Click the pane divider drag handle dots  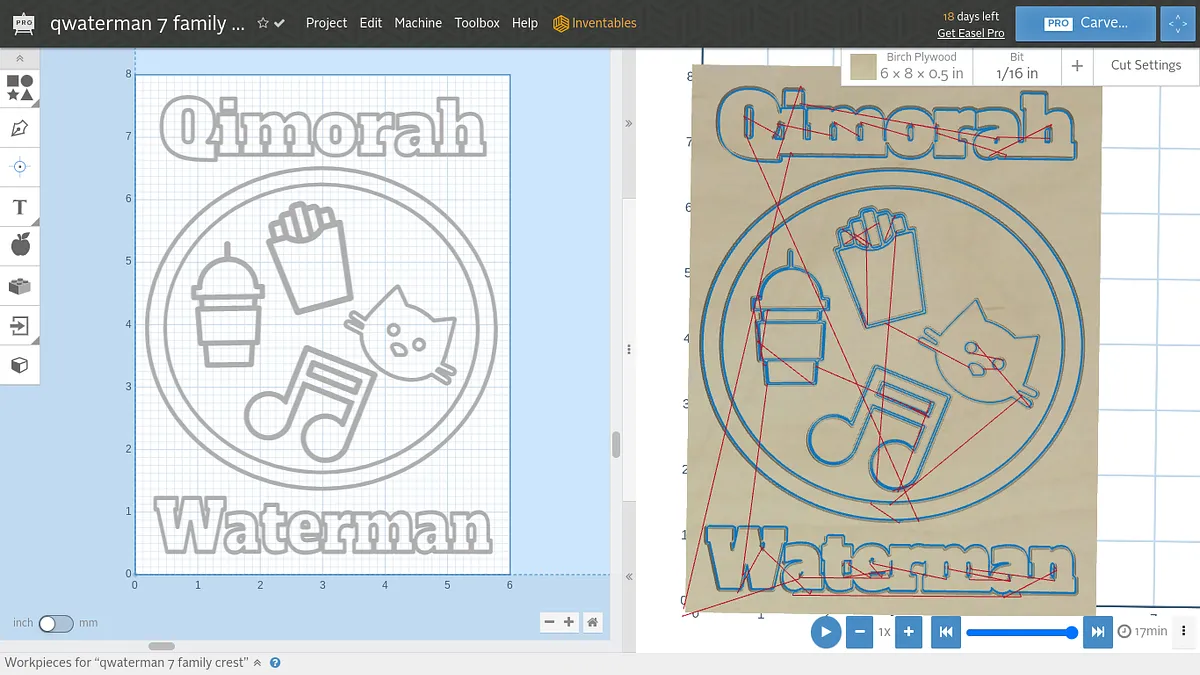tap(629, 350)
